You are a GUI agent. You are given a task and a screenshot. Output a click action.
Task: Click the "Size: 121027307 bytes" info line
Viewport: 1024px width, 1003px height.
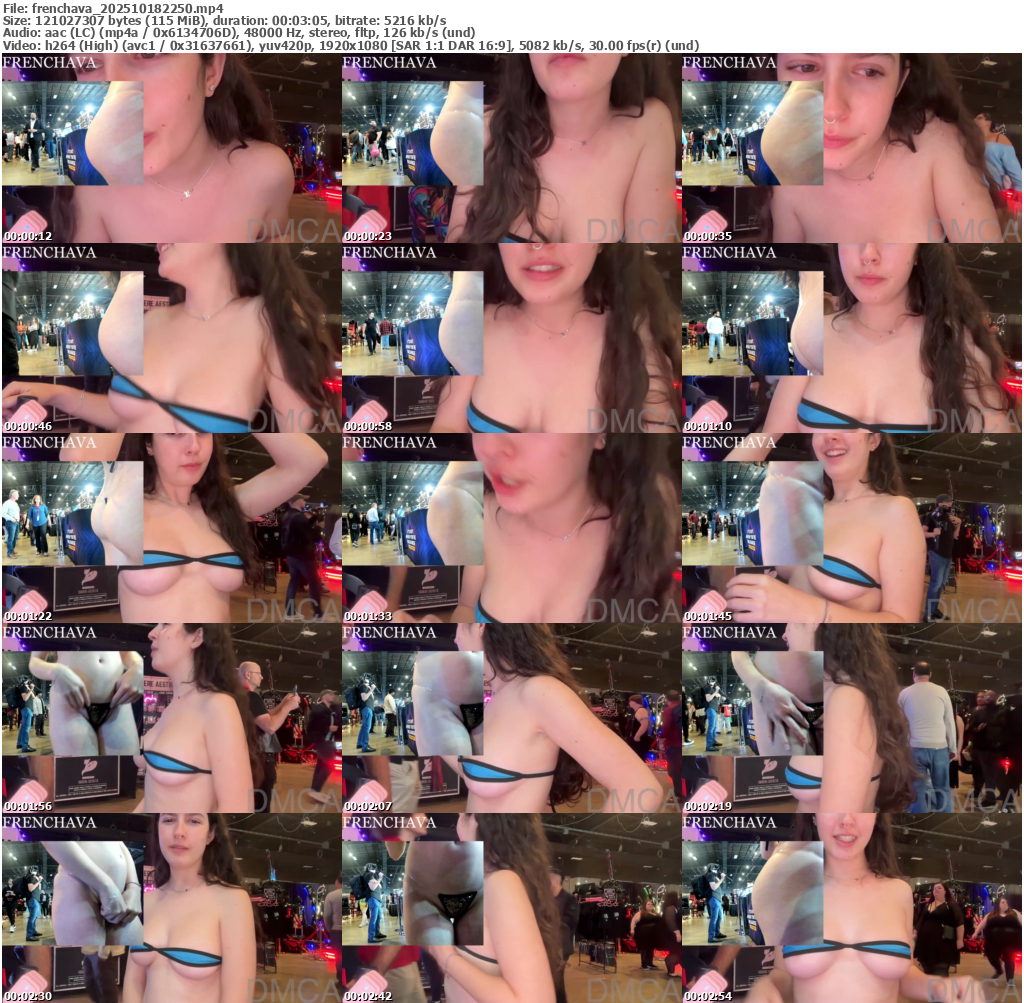pos(225,20)
